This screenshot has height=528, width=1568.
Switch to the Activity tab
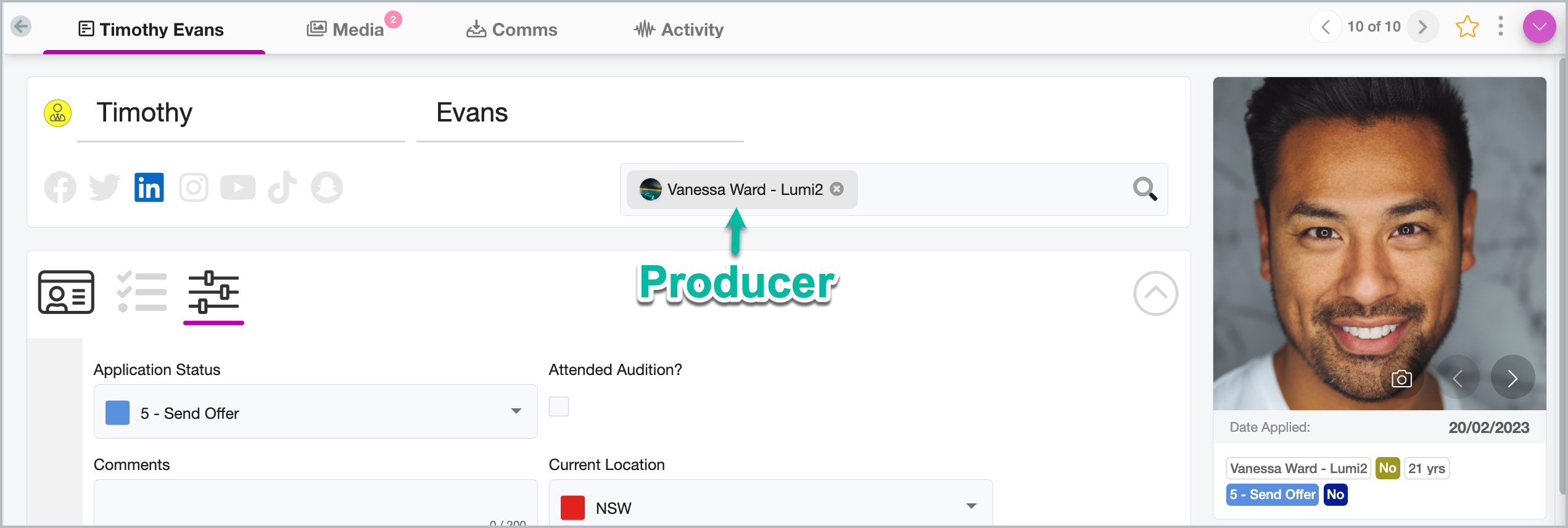679,29
